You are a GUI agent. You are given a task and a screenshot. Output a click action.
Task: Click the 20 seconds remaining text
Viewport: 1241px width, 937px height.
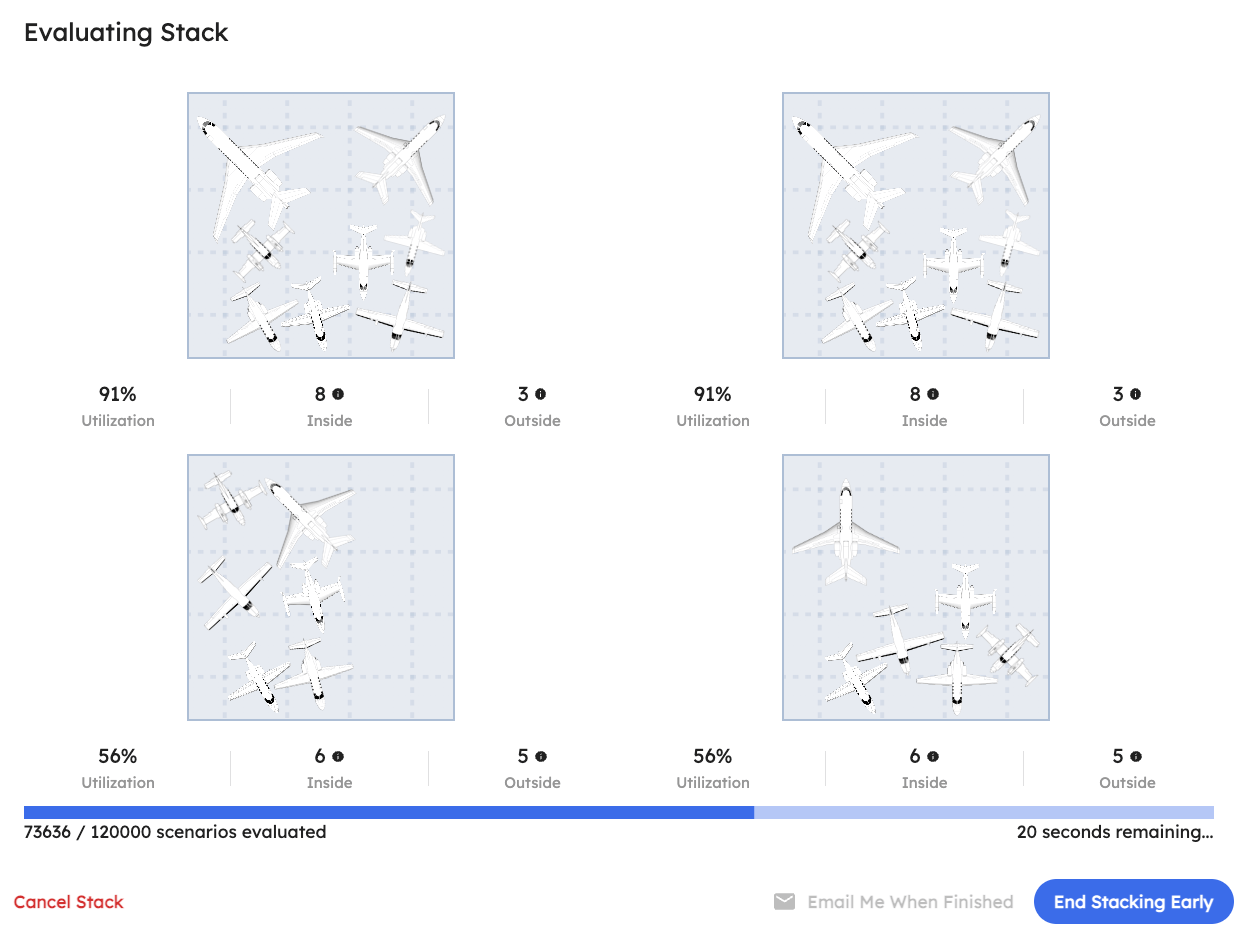[x=1115, y=832]
